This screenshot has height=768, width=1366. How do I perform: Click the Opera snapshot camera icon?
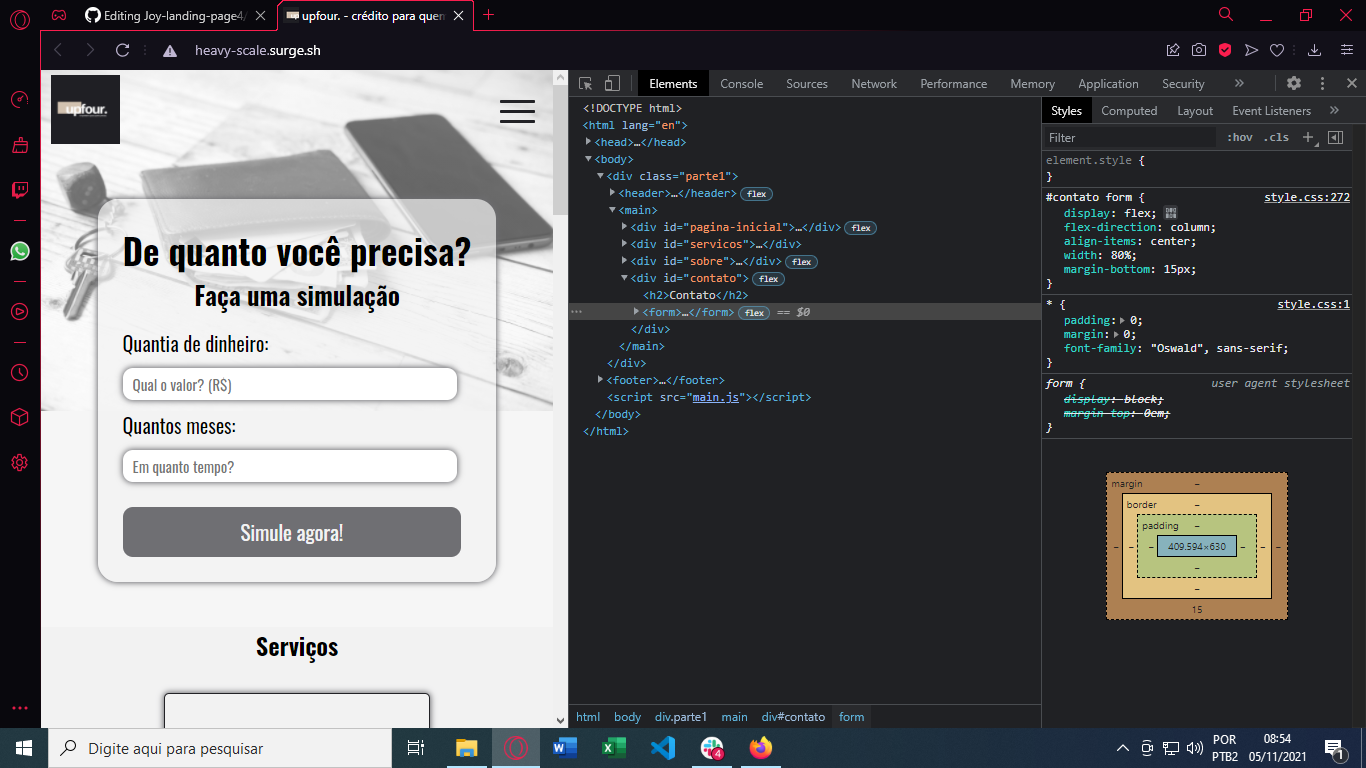(1199, 50)
